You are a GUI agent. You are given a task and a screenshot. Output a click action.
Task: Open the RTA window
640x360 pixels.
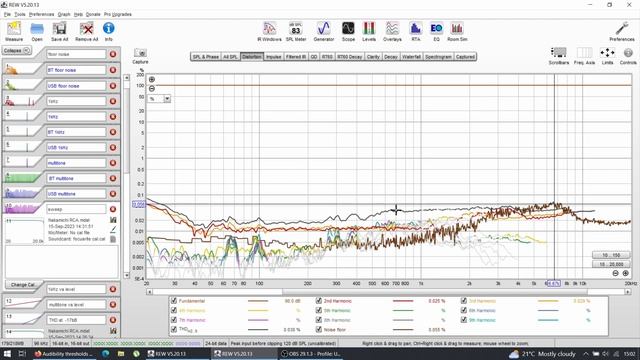pyautogui.click(x=416, y=31)
